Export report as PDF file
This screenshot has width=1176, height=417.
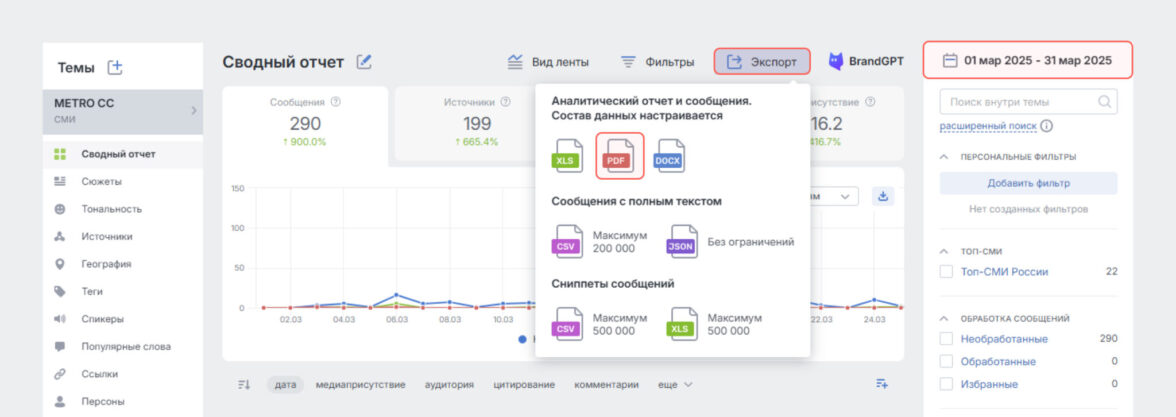pos(619,157)
